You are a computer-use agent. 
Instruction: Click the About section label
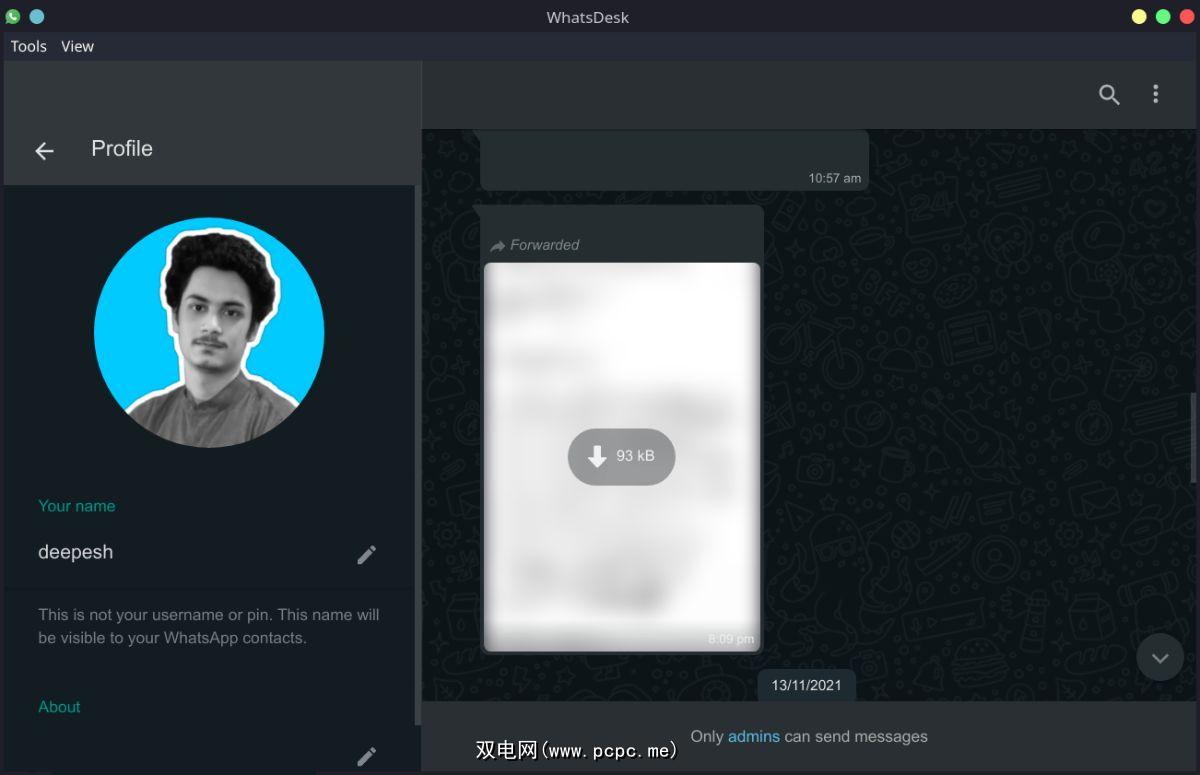[59, 707]
